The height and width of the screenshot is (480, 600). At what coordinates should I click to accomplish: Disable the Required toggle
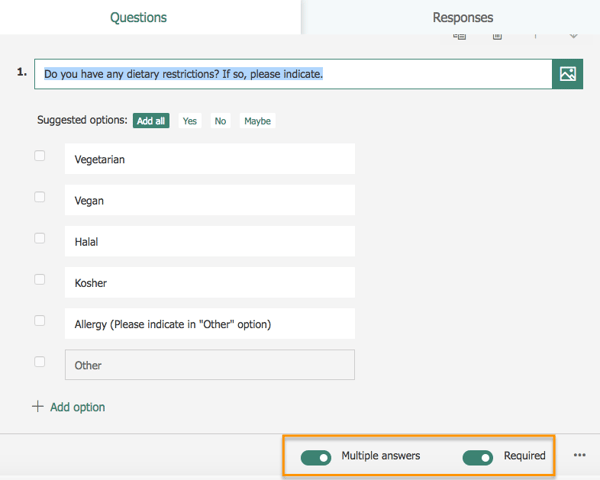[478, 457]
